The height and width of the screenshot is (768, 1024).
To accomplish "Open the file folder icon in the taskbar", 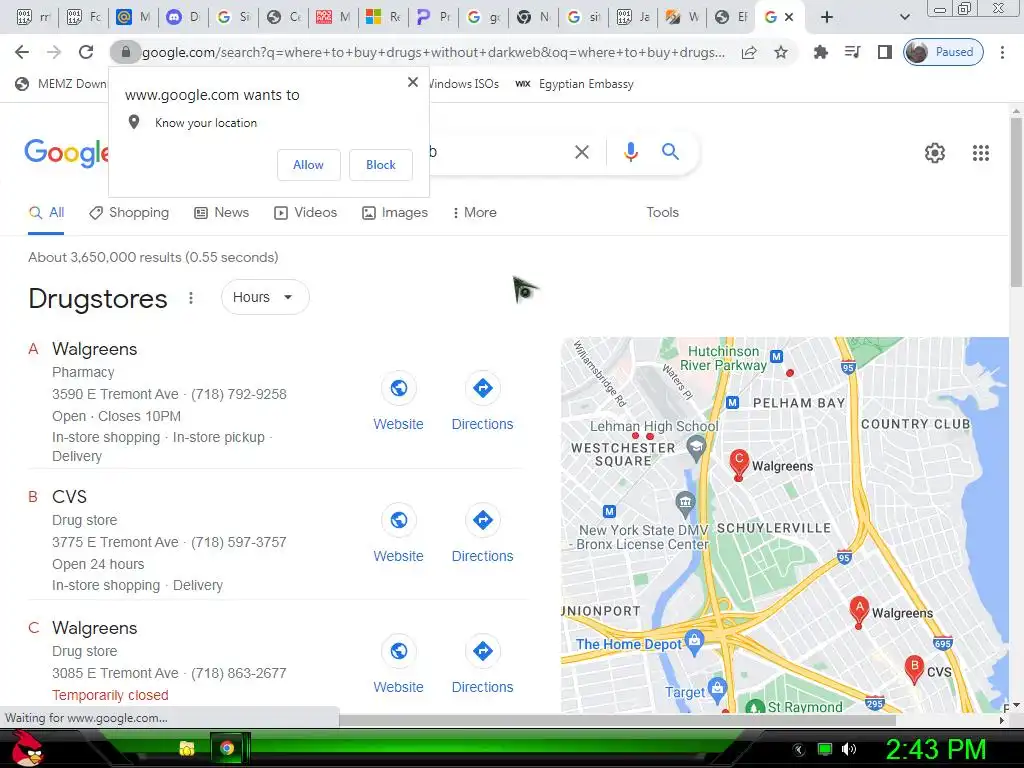I will tap(187, 748).
